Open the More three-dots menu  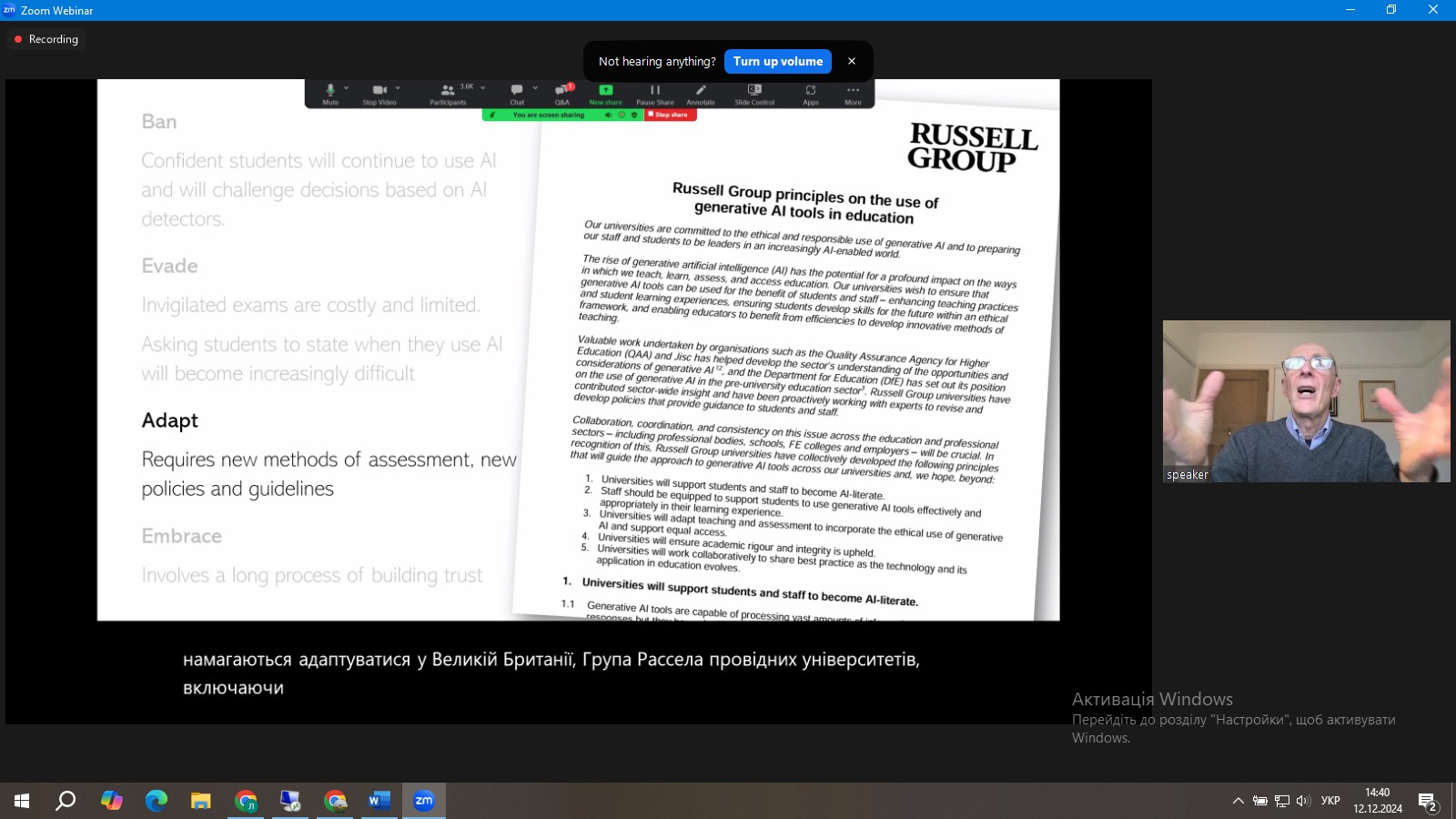(853, 89)
